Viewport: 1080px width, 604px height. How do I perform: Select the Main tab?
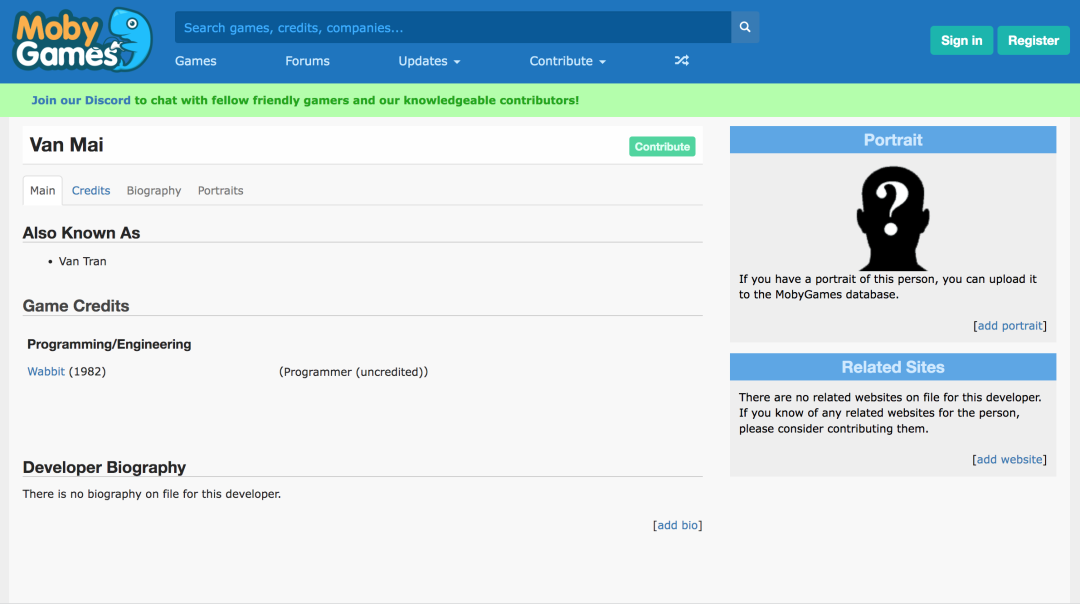[x=42, y=190]
